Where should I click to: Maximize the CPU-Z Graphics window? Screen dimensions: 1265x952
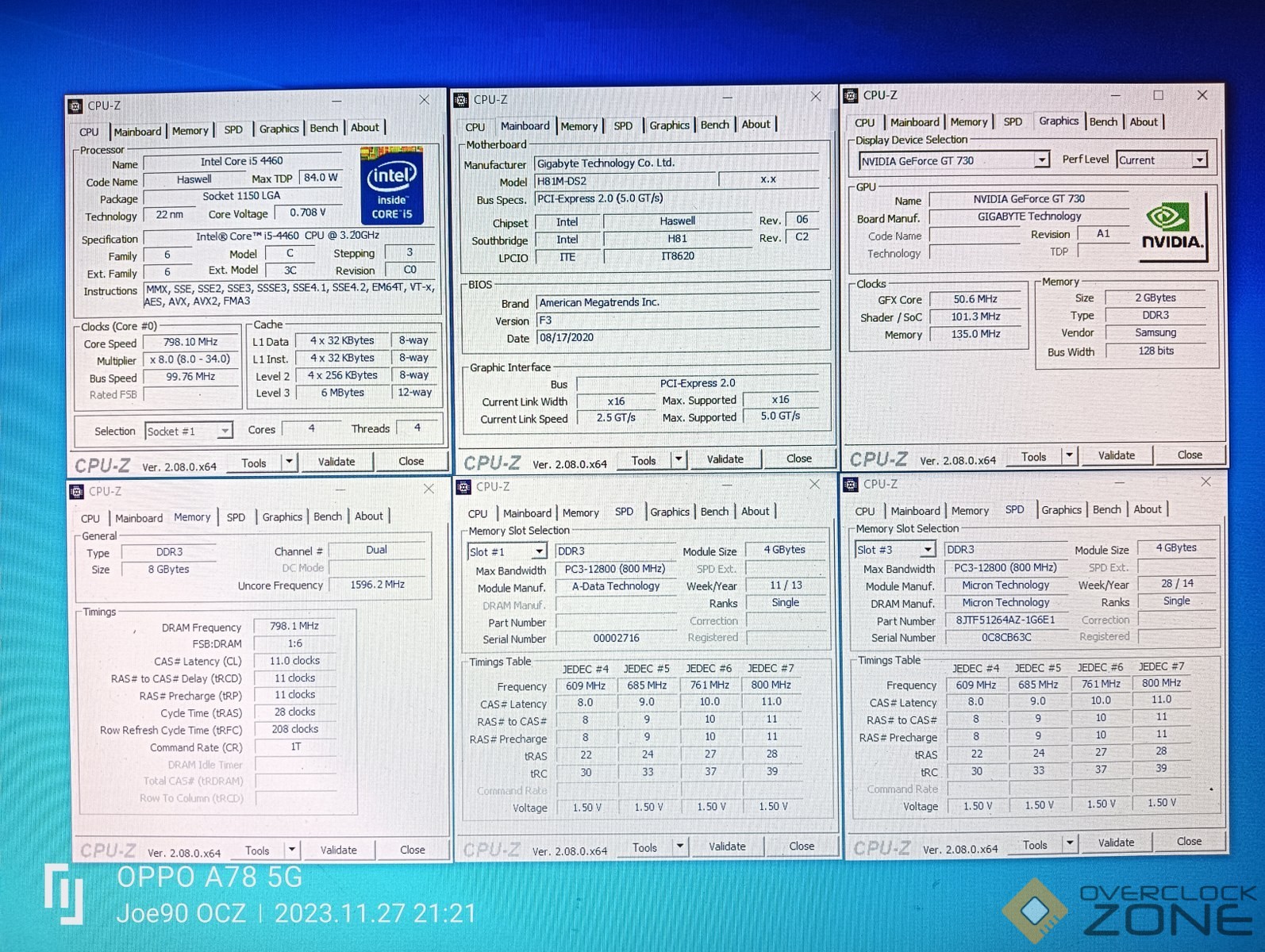(x=1159, y=95)
